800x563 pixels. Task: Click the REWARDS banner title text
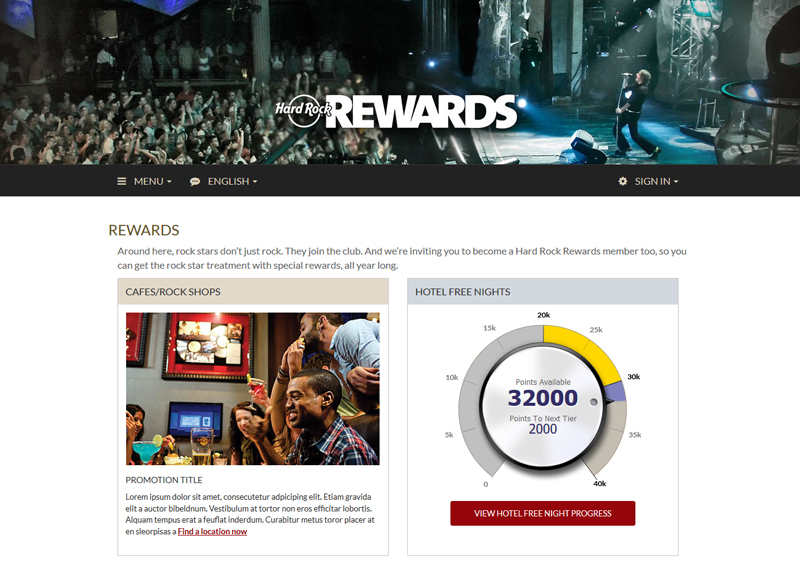point(424,112)
